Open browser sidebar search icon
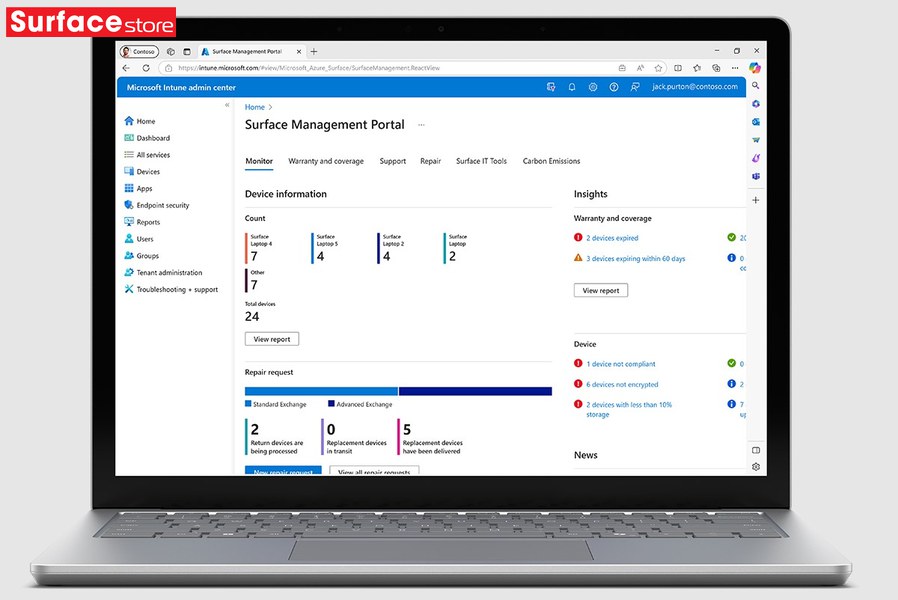898x600 pixels. 755,85
